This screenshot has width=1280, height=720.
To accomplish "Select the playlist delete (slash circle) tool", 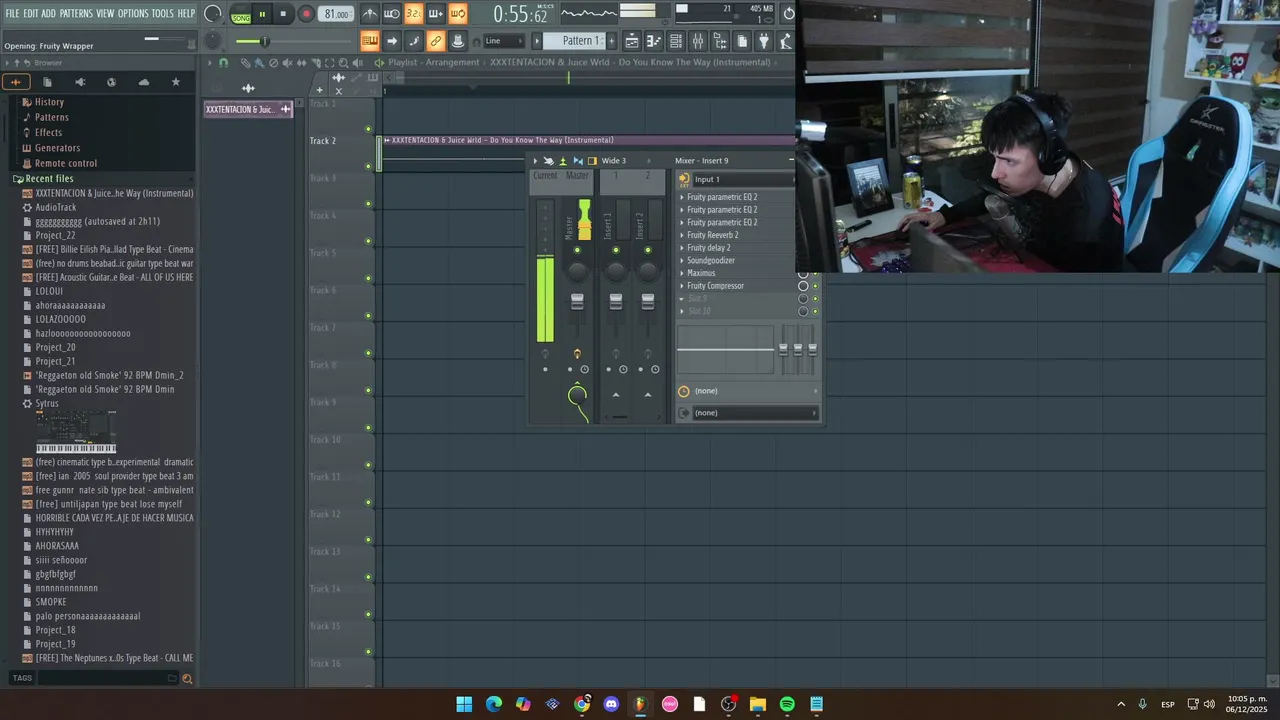I will (x=274, y=63).
